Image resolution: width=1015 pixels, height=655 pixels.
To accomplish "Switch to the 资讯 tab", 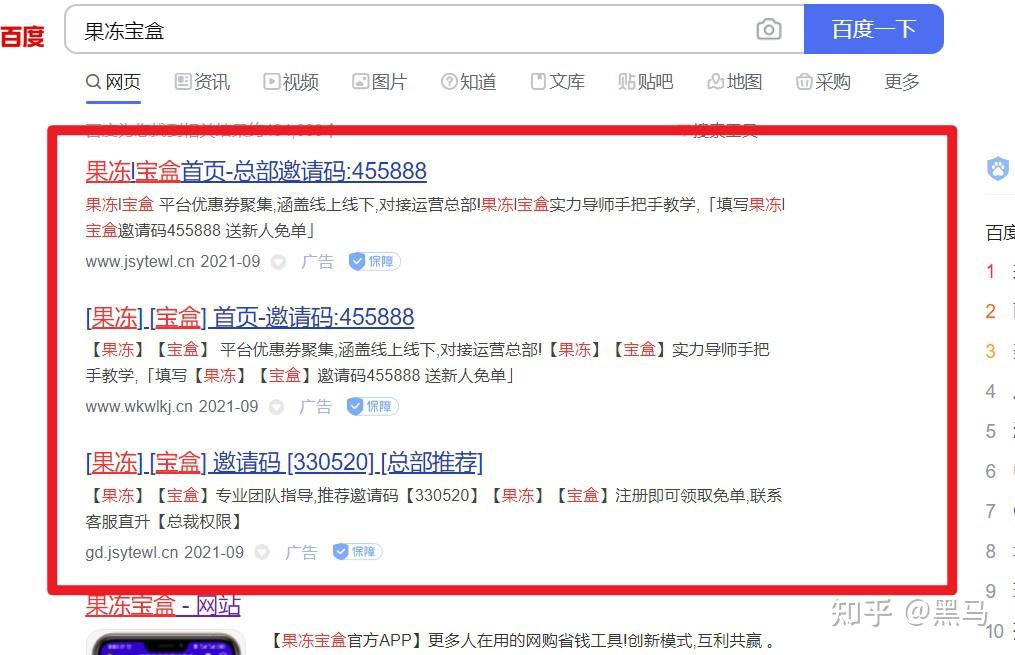I will [x=203, y=82].
